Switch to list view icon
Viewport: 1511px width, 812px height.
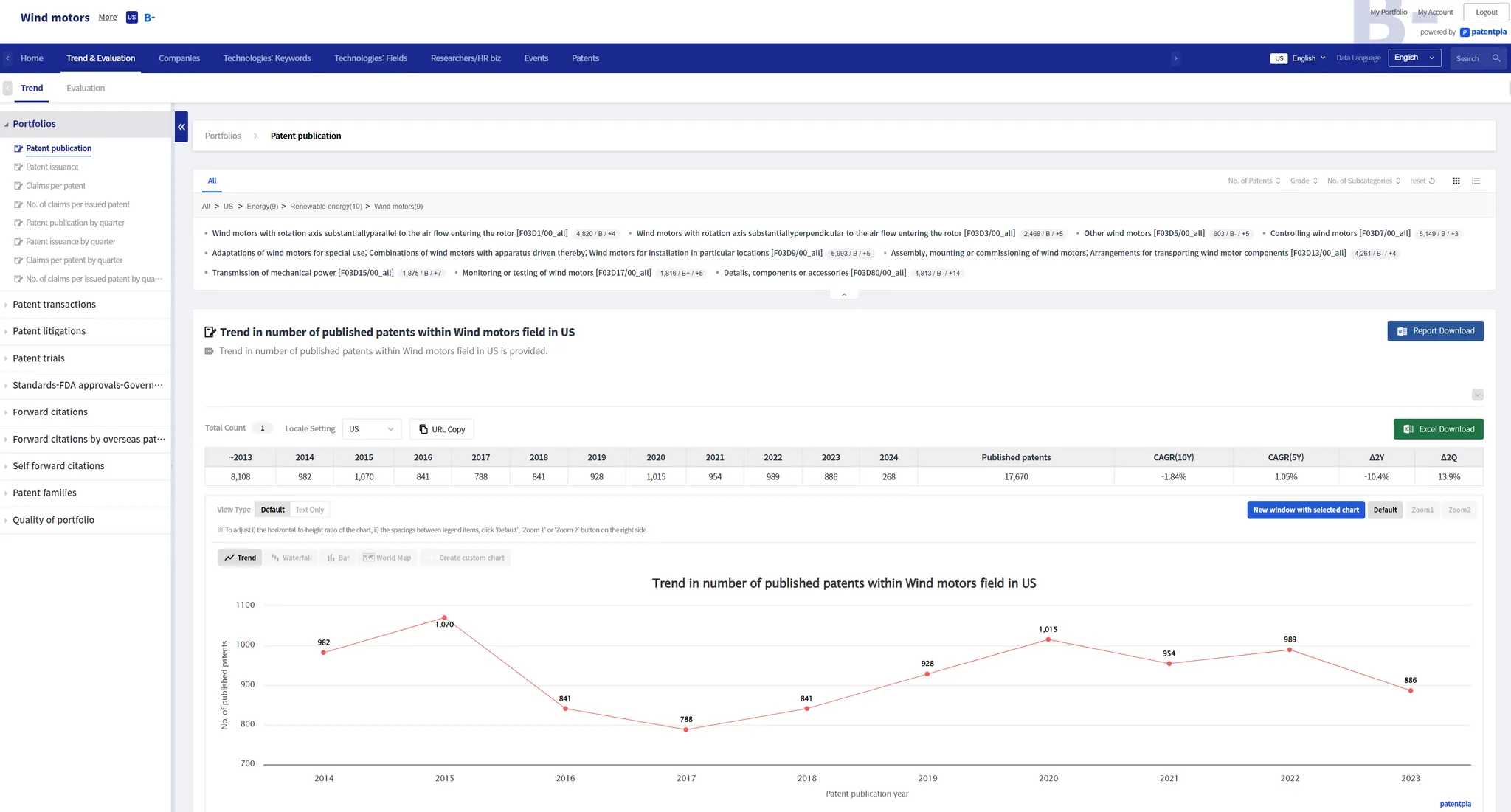1476,181
